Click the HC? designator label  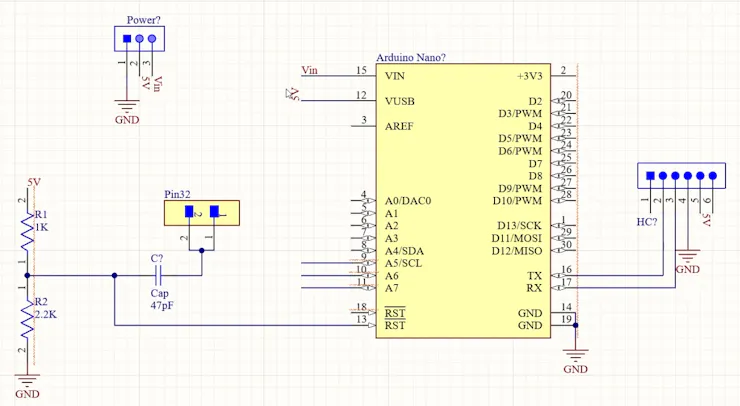pyautogui.click(x=647, y=222)
